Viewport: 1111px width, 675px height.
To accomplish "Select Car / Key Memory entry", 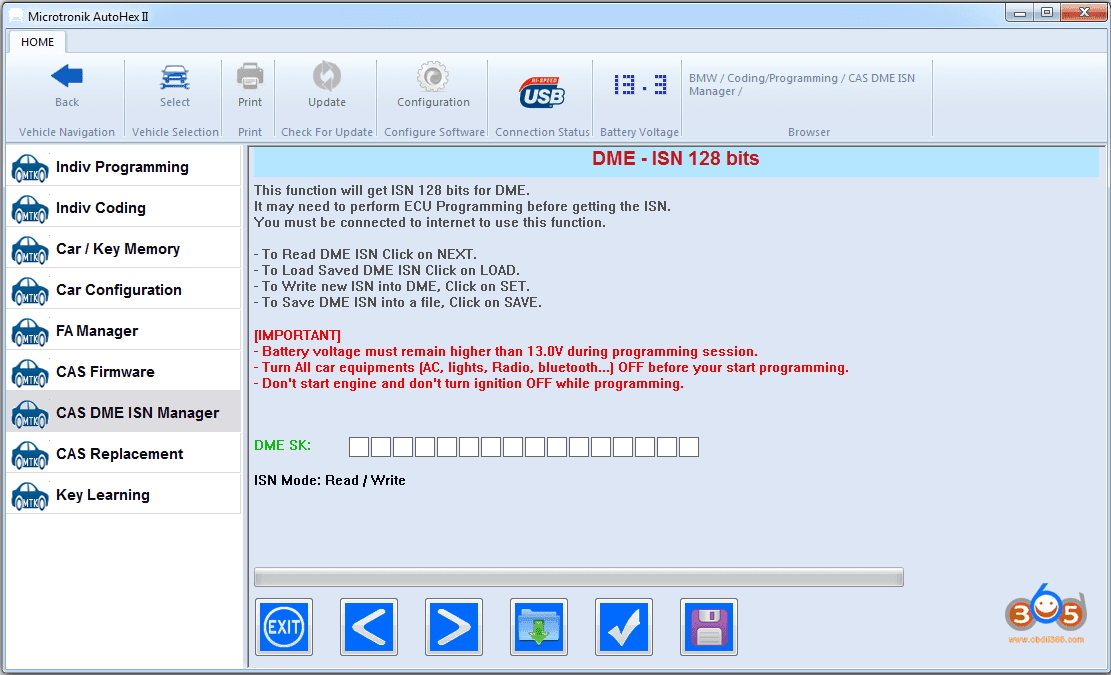I will point(123,249).
